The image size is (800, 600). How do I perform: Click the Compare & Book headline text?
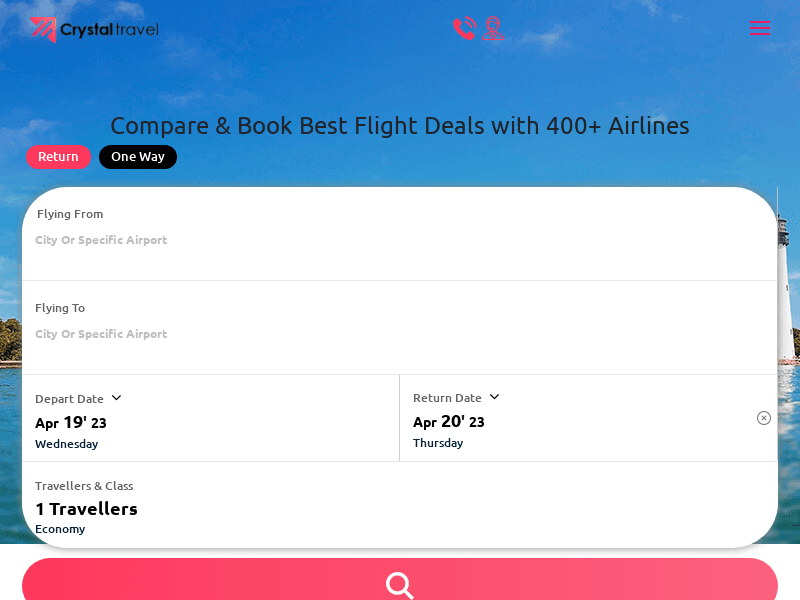[400, 126]
